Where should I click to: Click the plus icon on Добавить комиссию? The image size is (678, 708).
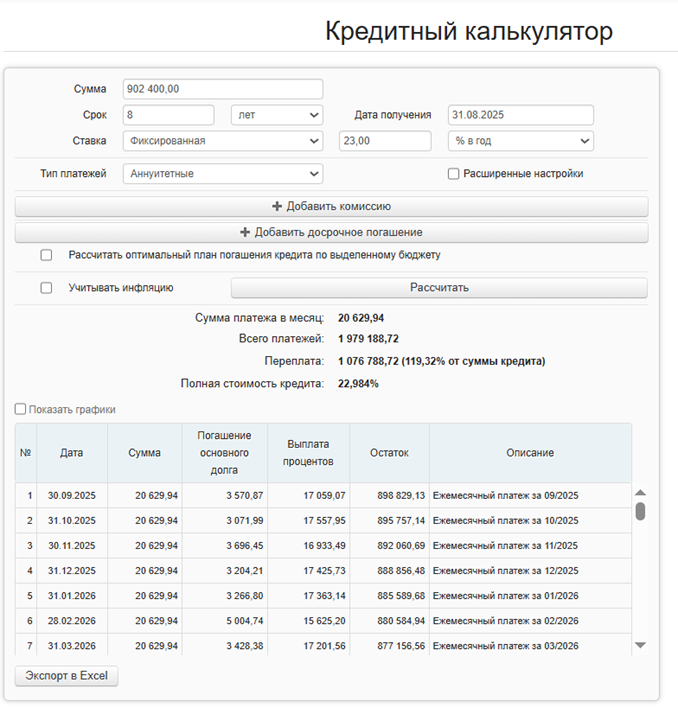[277, 207]
